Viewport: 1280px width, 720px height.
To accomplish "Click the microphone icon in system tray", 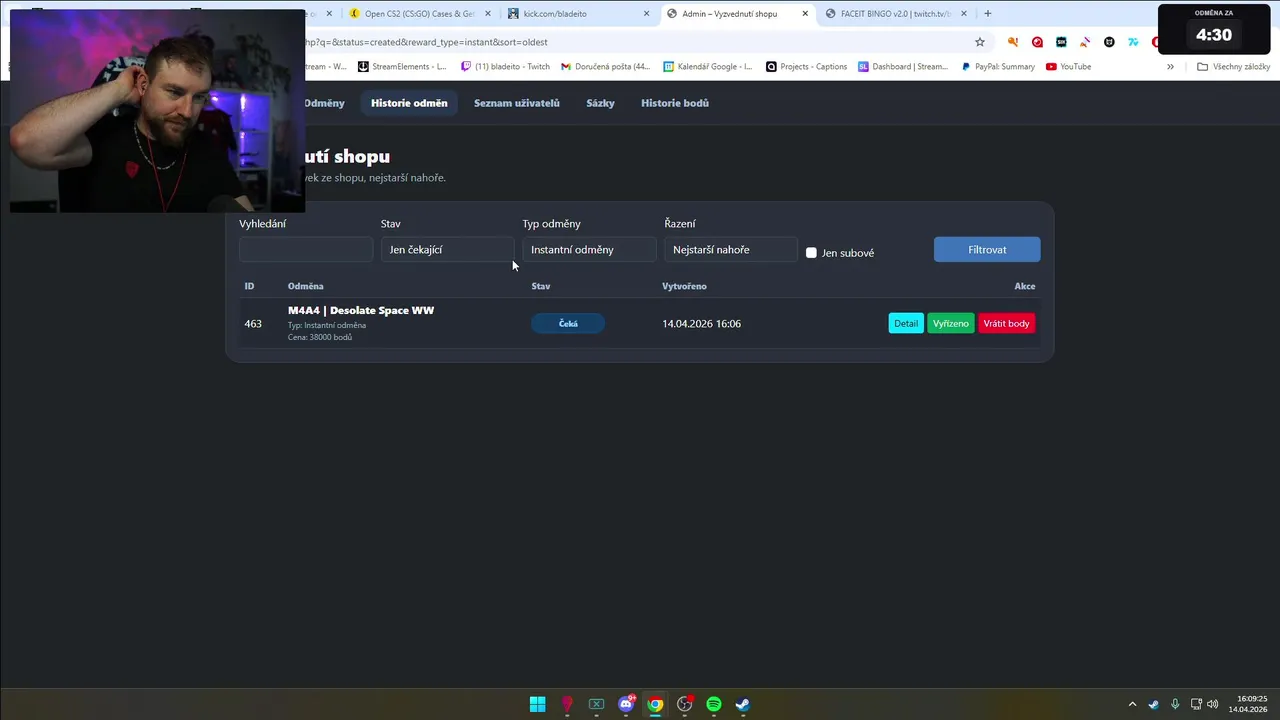I will pos(1175,704).
